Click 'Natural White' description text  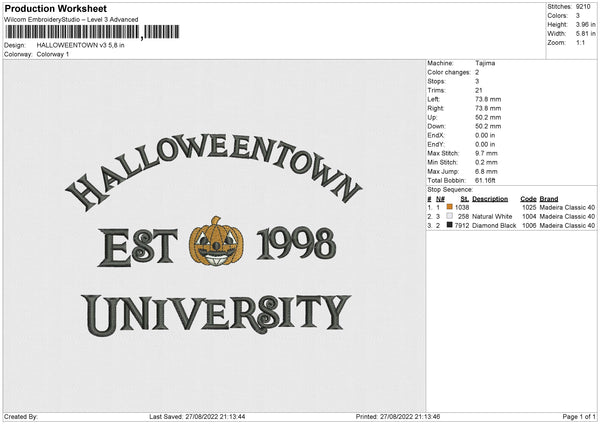(x=492, y=217)
